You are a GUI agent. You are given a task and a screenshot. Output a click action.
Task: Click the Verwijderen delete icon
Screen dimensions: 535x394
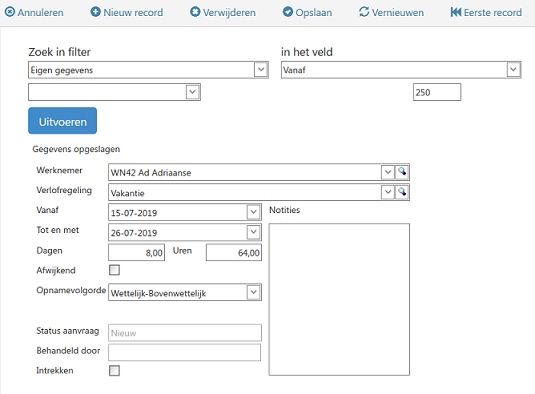195,12
